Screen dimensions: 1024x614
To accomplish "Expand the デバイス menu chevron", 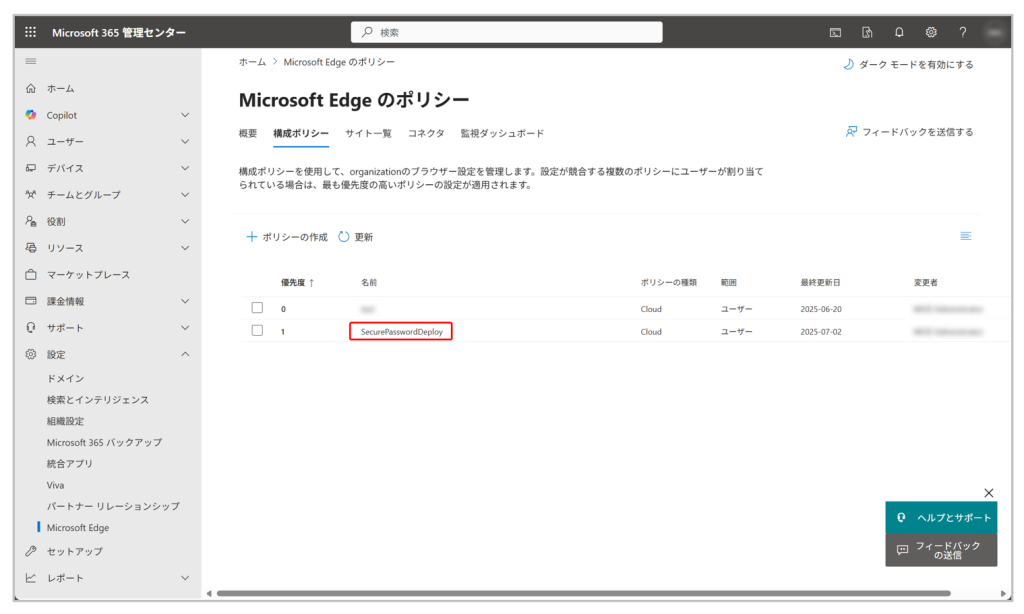I will 185,168.
